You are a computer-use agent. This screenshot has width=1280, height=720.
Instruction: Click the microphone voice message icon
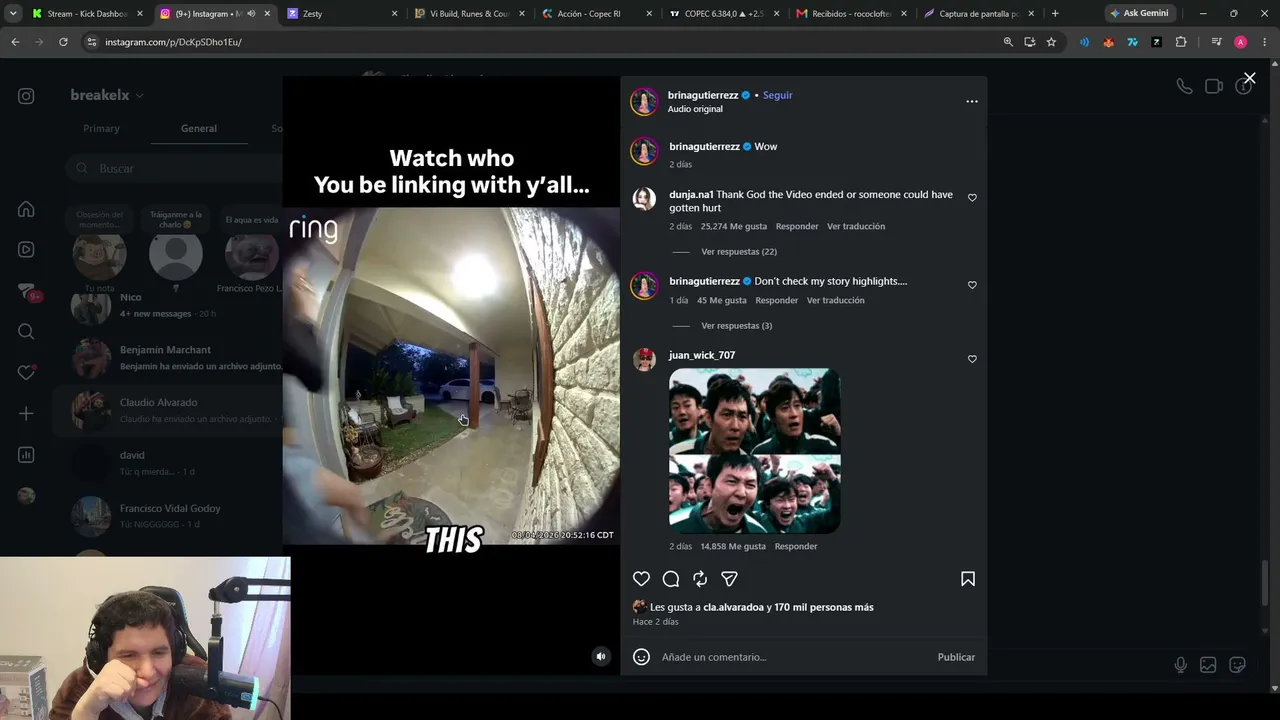[1181, 665]
